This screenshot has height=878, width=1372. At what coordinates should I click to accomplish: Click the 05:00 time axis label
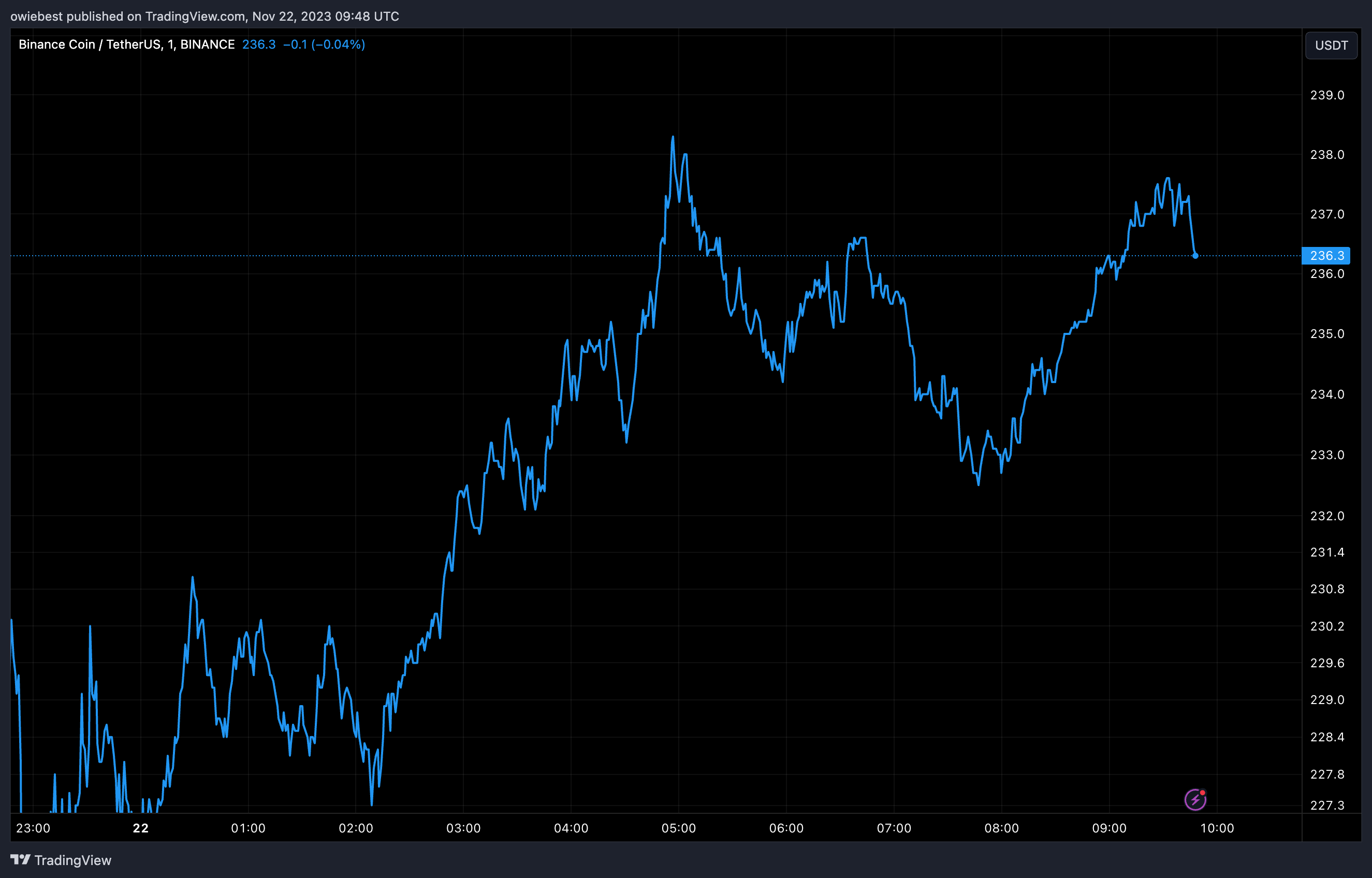click(x=678, y=828)
